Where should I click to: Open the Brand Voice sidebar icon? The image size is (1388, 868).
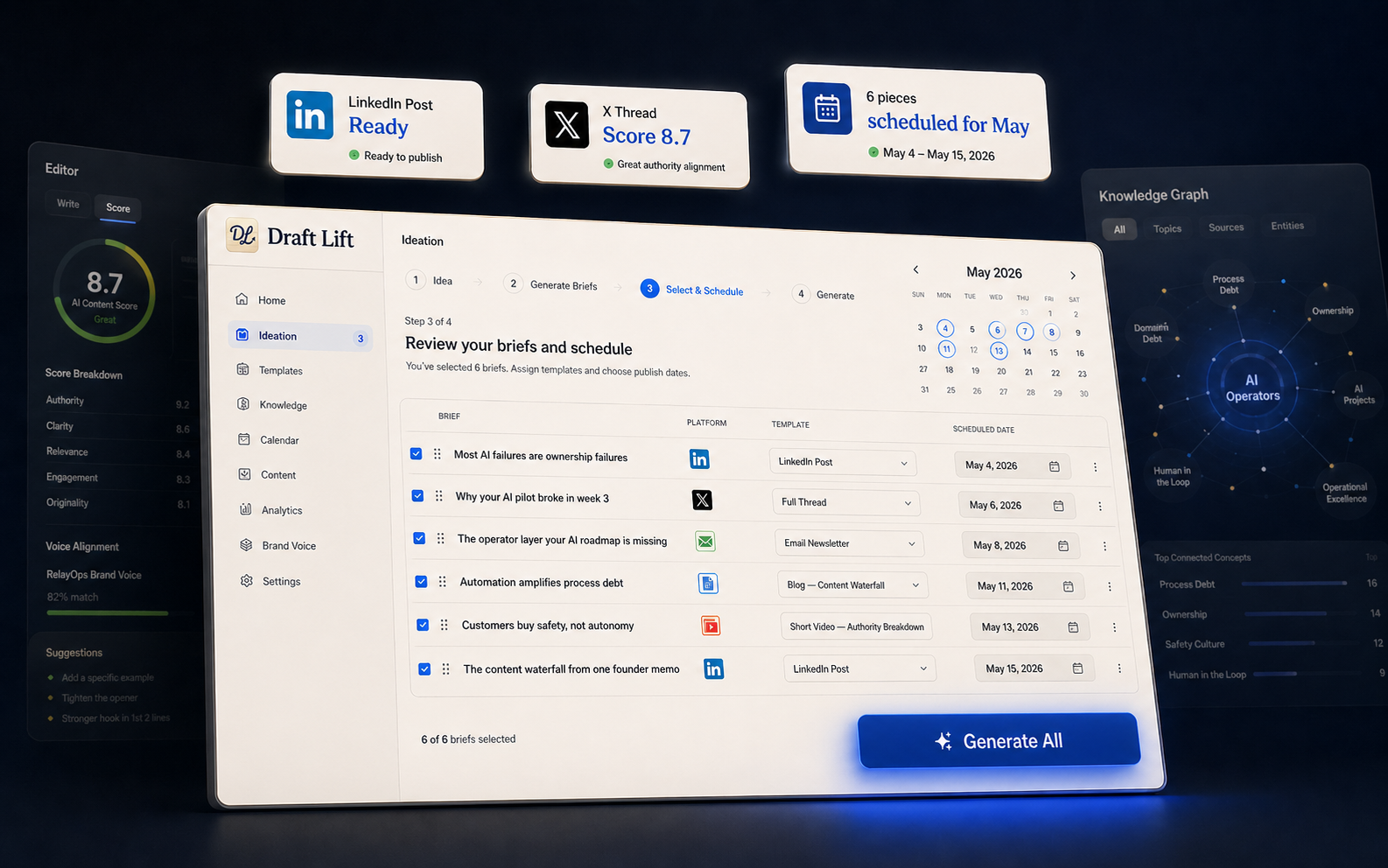coord(247,545)
